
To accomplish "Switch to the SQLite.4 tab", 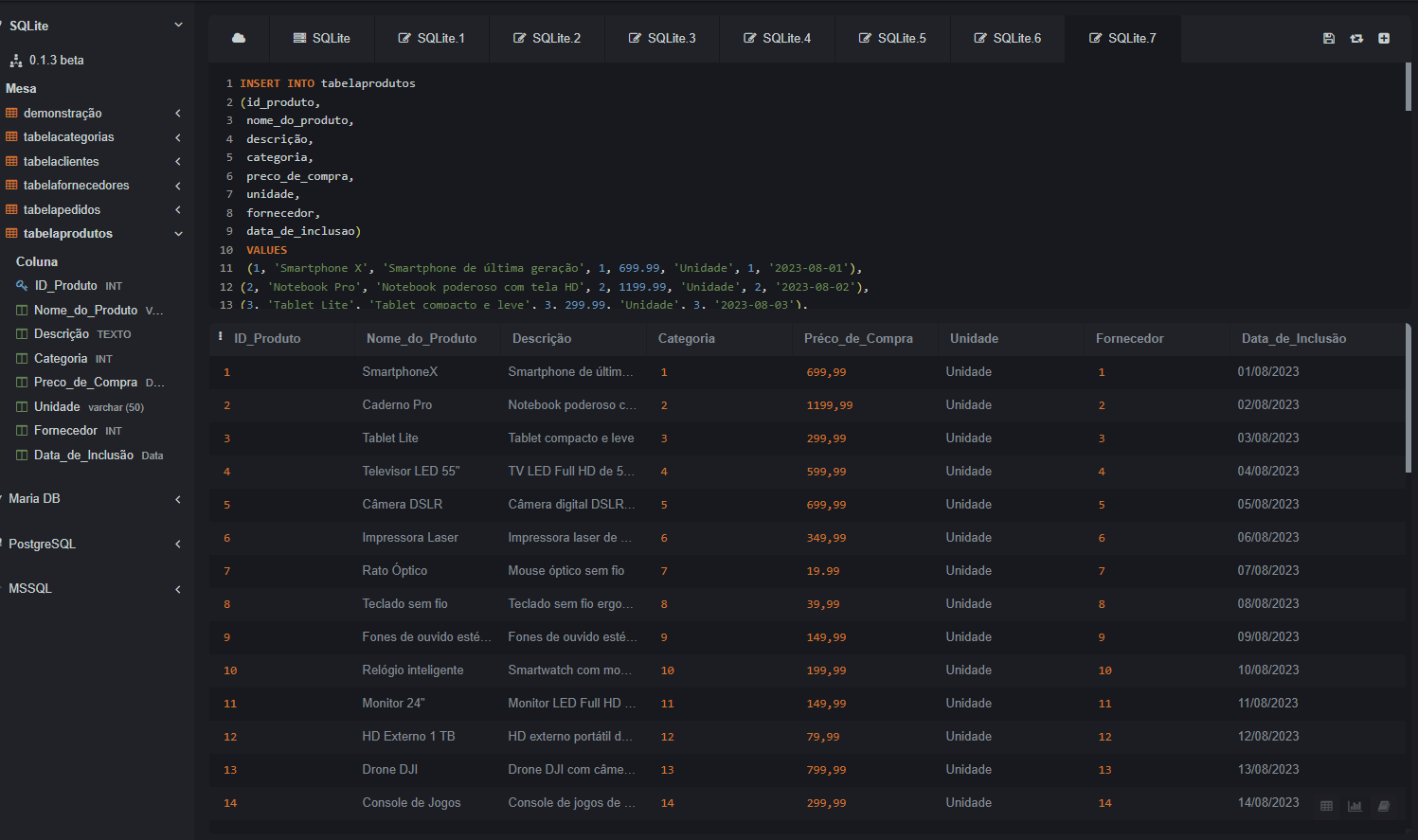I will [778, 38].
